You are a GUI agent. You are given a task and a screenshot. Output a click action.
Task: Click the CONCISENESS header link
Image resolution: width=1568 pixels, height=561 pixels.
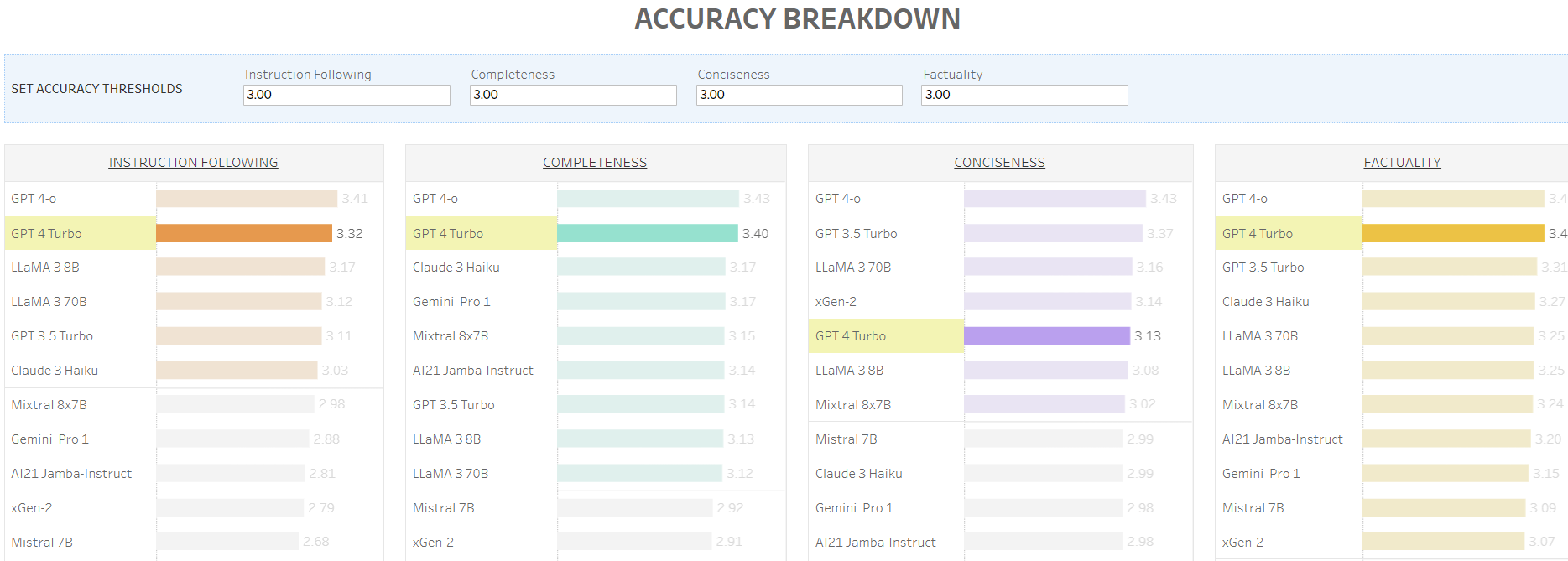999,163
